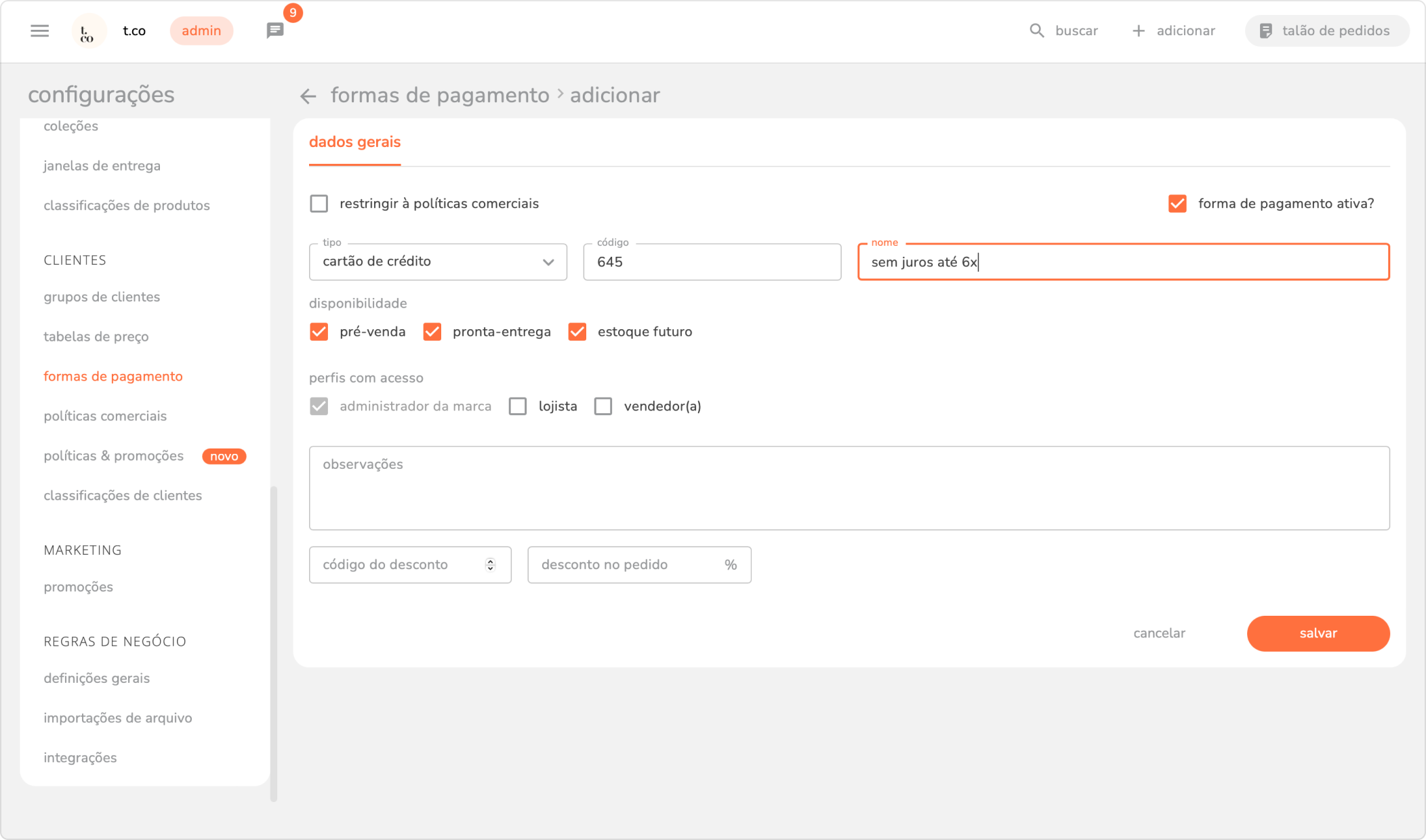Click the notification badge showing 9
The height and width of the screenshot is (840, 1426).
293,13
